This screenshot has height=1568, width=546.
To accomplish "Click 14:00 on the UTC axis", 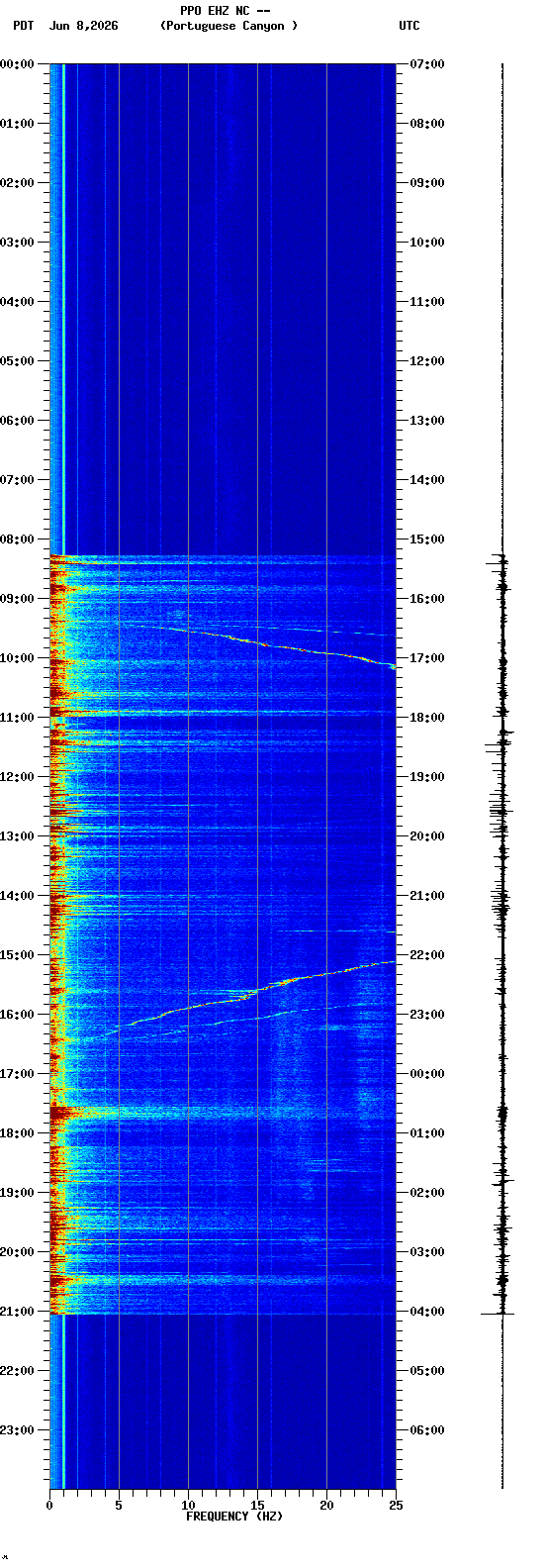I will pyautogui.click(x=427, y=480).
